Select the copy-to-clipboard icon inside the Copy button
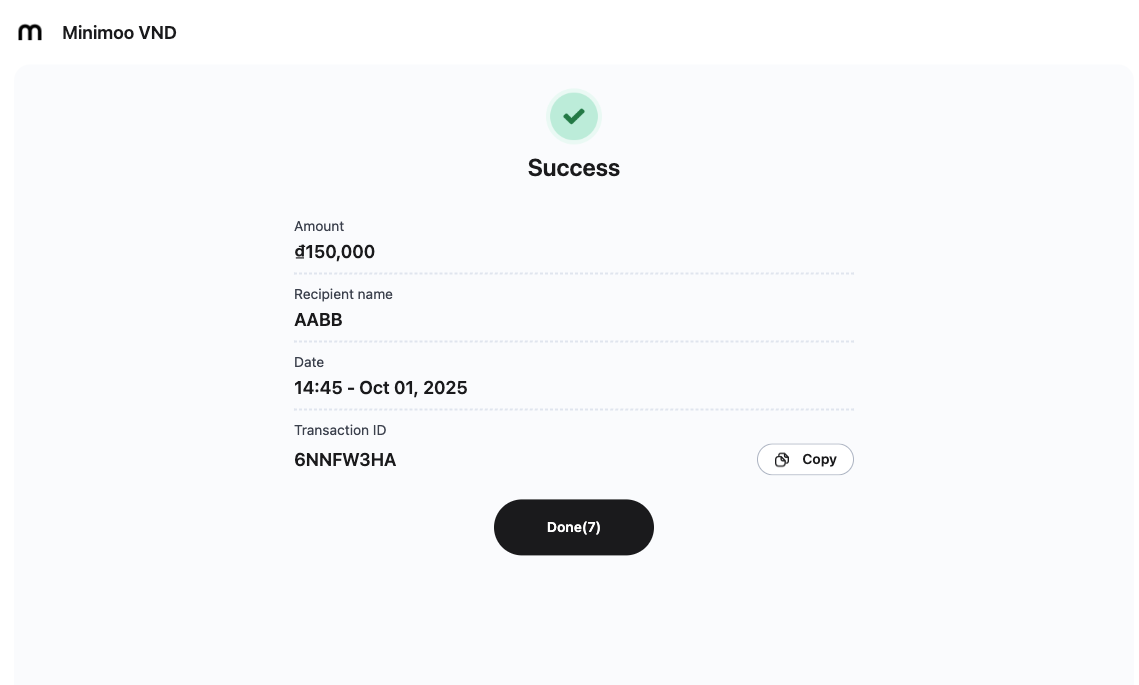Screen dimensions: 1139x685 [x=782, y=459]
